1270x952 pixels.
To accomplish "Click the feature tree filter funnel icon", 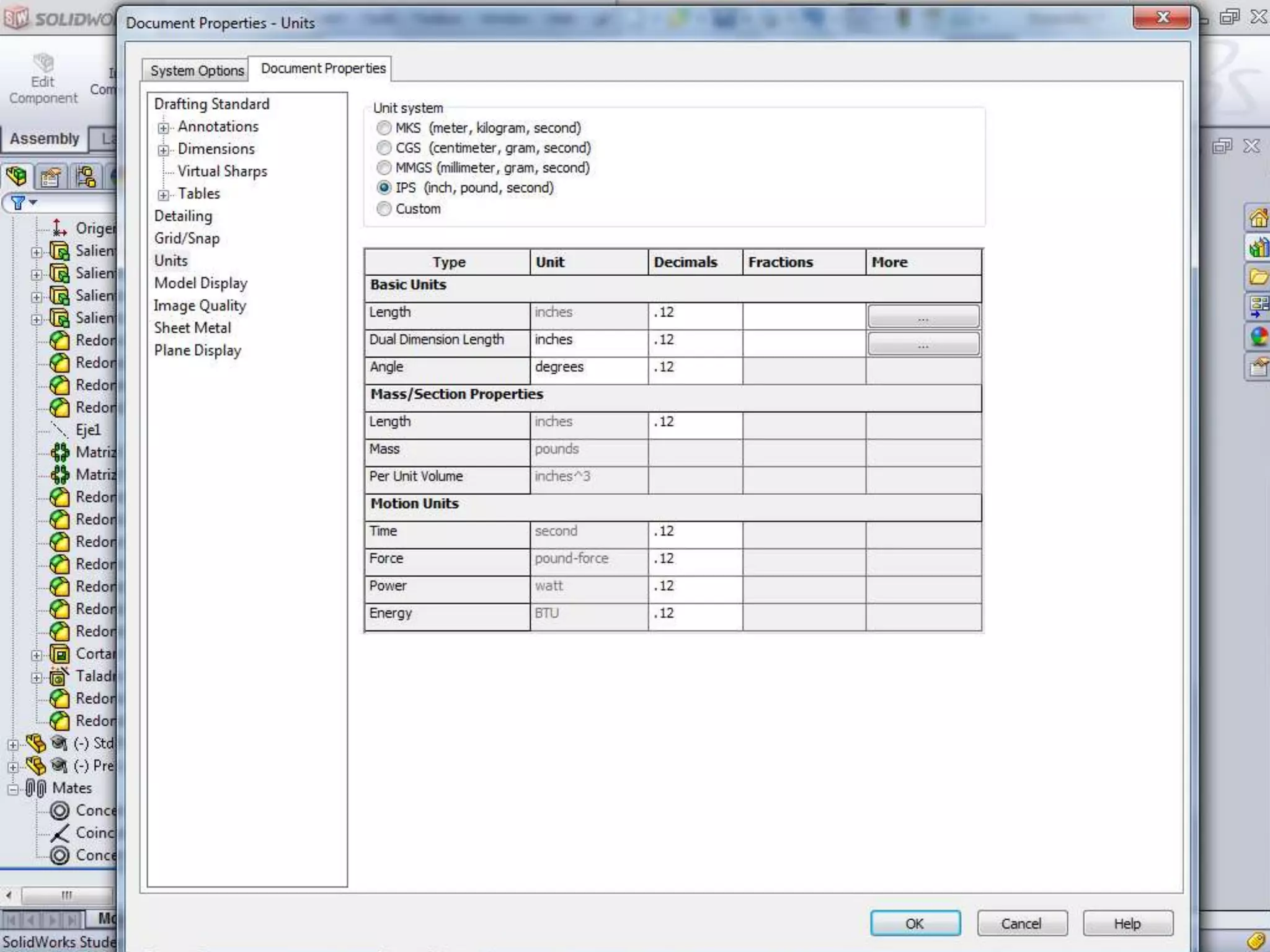I will tap(18, 203).
